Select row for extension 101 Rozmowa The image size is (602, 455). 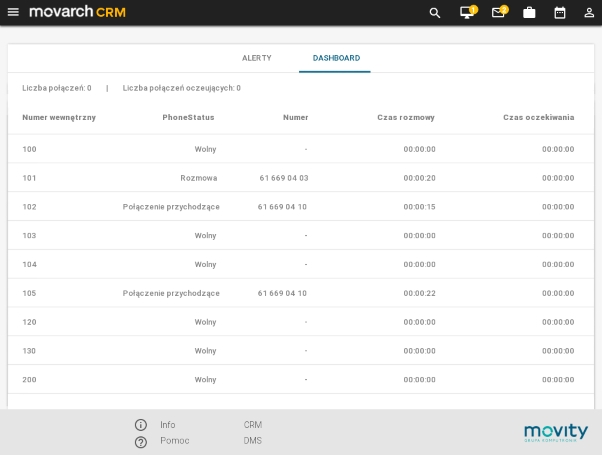300,178
